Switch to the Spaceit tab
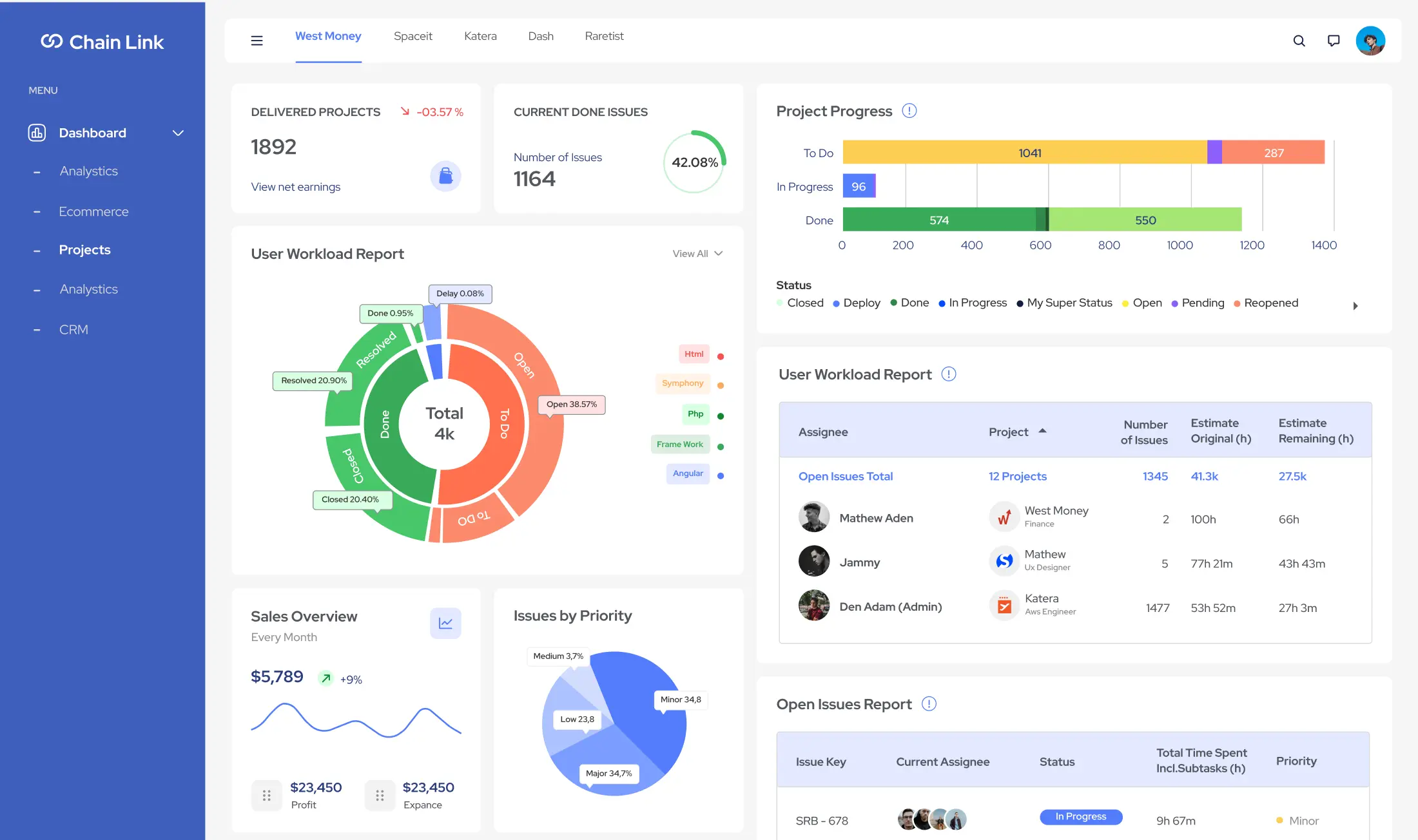 coord(413,36)
